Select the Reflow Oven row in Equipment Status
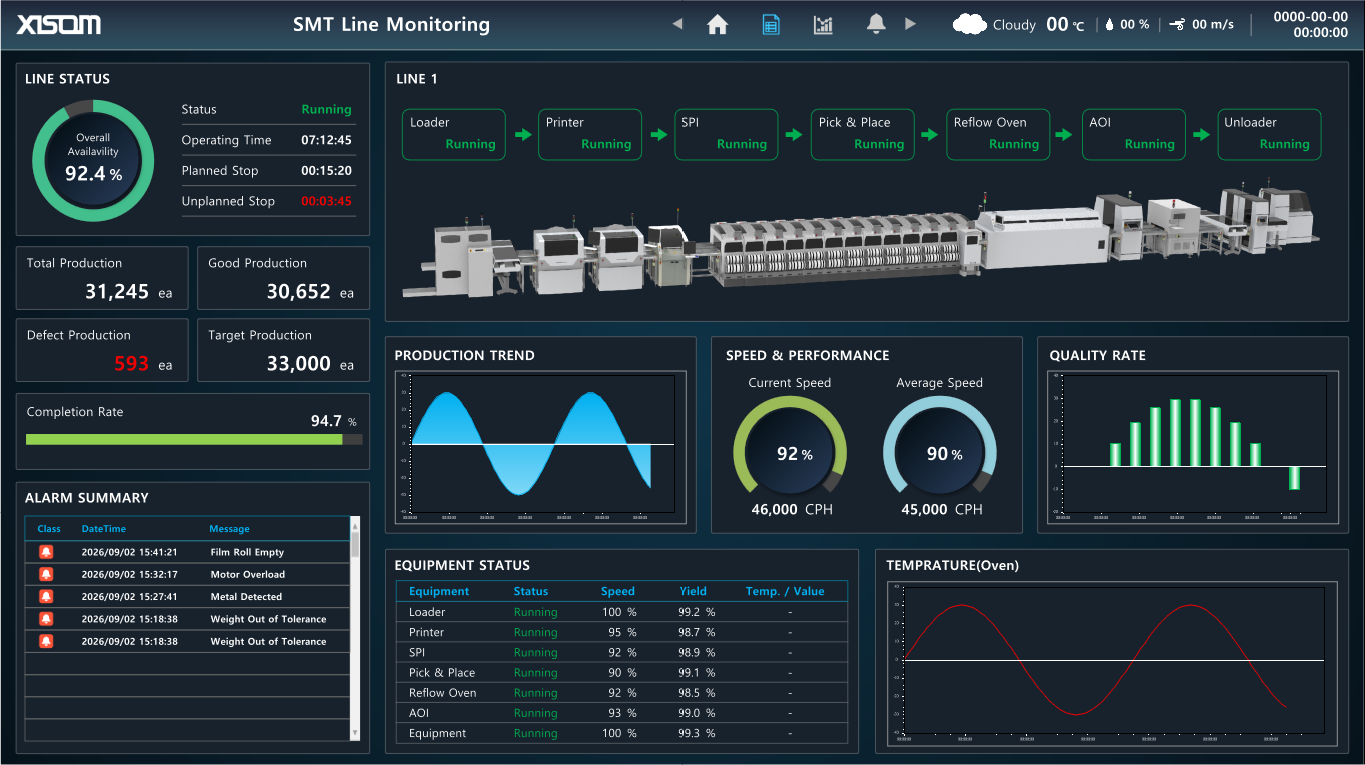Viewport: 1365px width, 765px height. tap(622, 693)
